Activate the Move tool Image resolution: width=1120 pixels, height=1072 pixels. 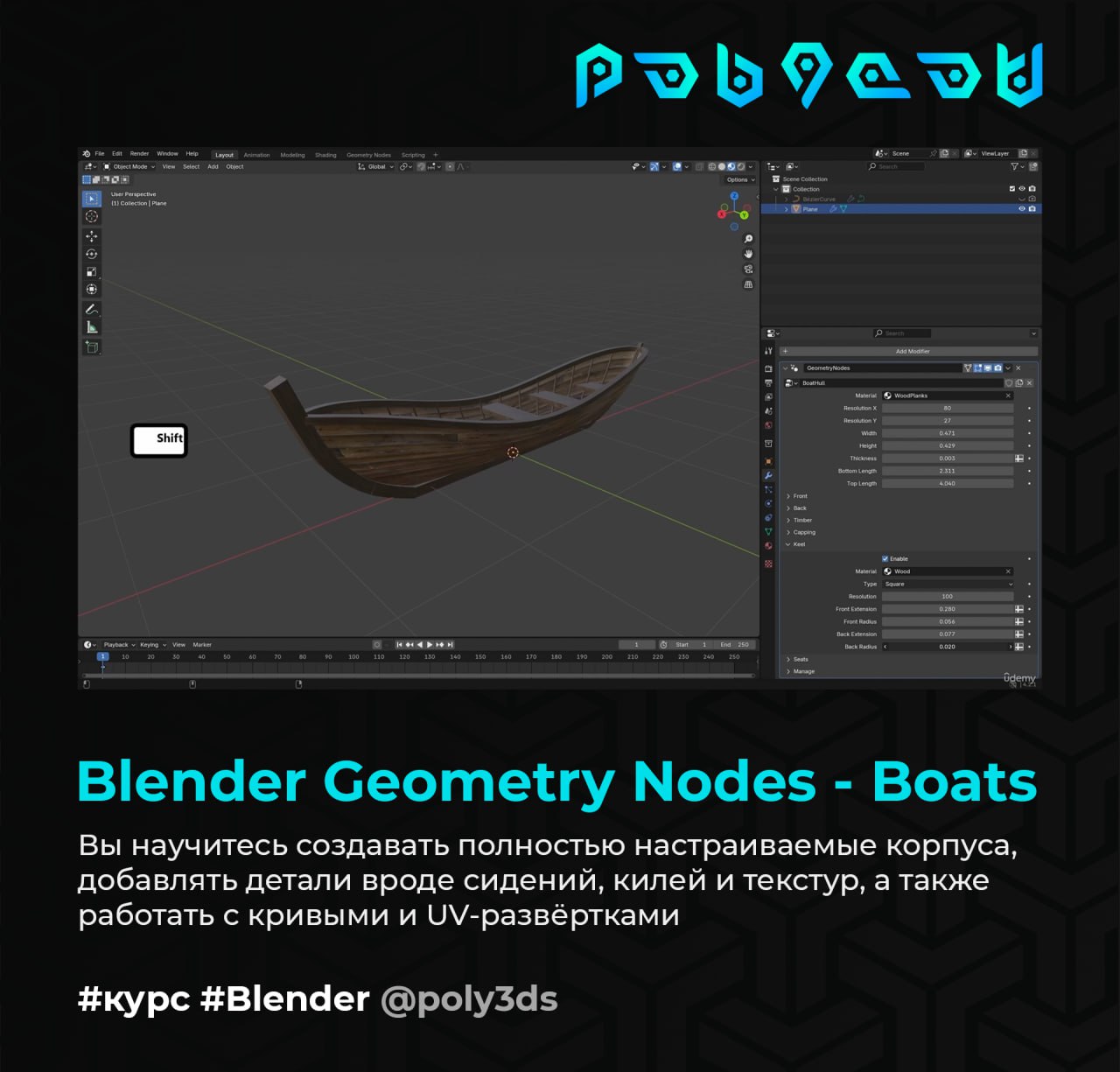coord(92,236)
